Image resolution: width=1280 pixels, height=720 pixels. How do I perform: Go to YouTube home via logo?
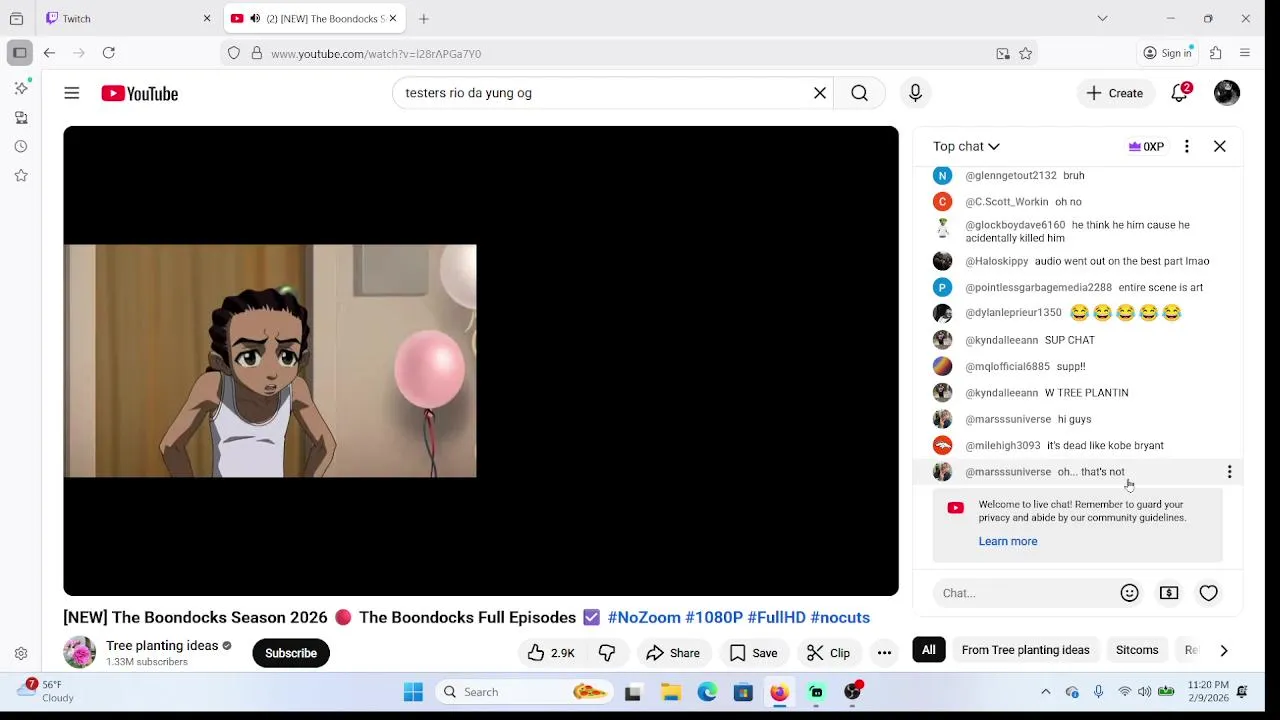coord(139,93)
